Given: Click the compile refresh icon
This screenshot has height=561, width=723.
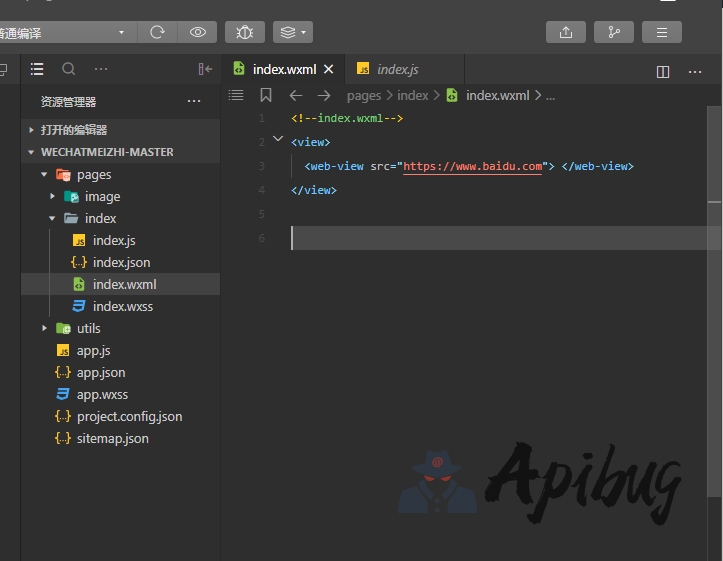Looking at the screenshot, I should coord(157,32).
